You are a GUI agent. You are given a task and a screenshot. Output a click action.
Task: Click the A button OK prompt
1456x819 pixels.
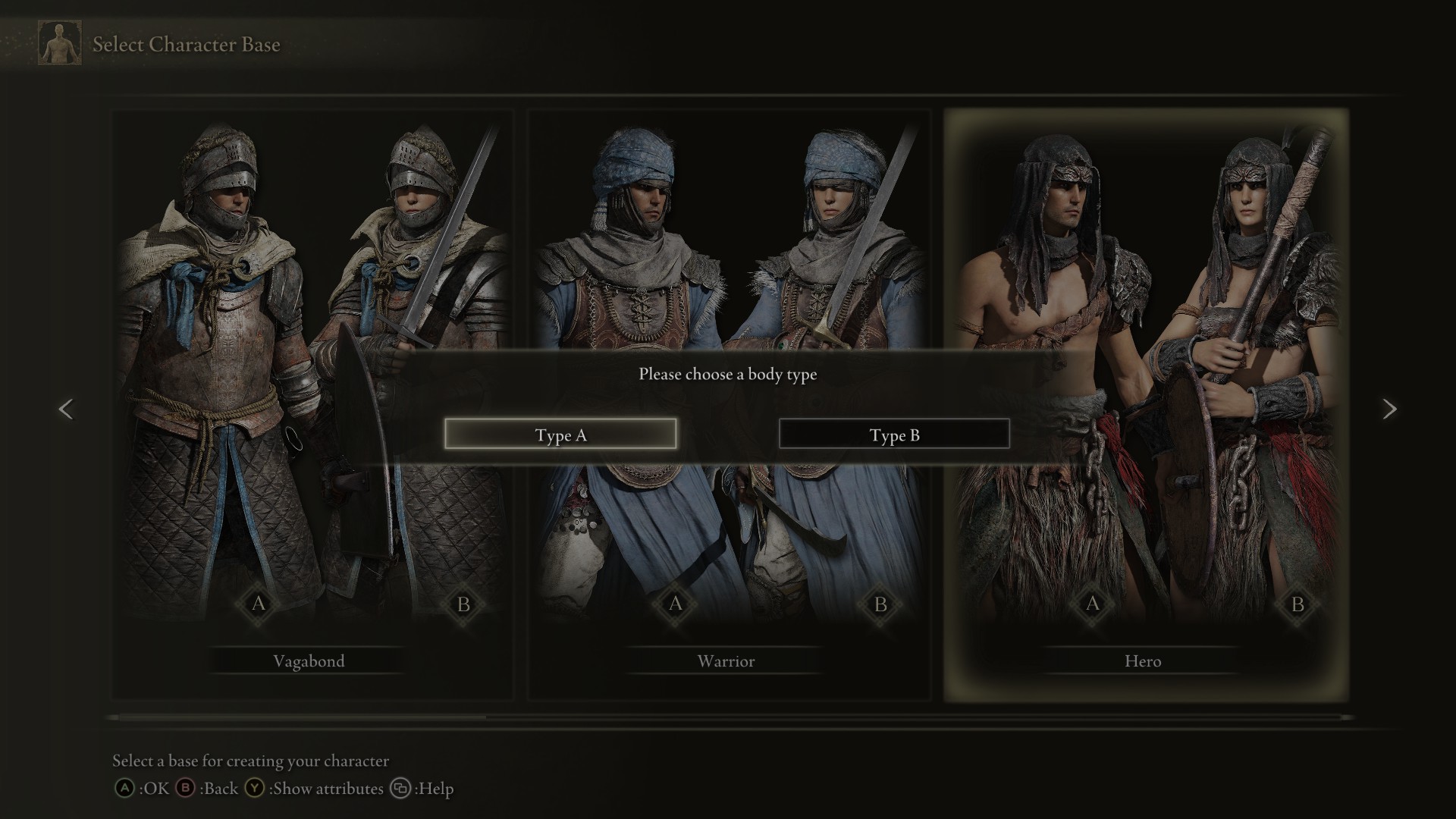(142, 789)
